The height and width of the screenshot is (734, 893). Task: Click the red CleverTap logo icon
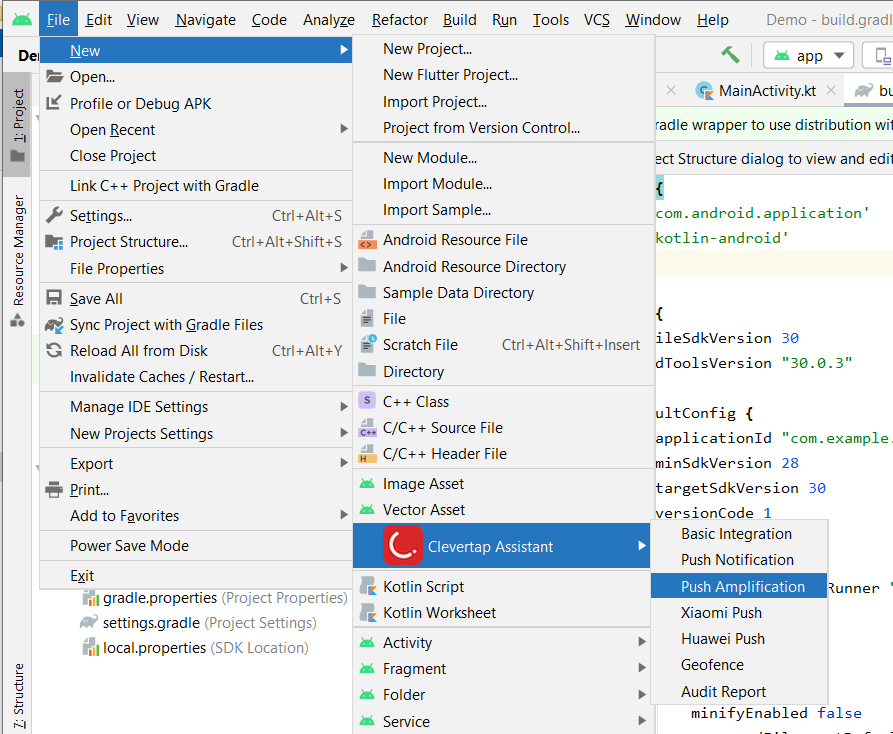pos(403,546)
